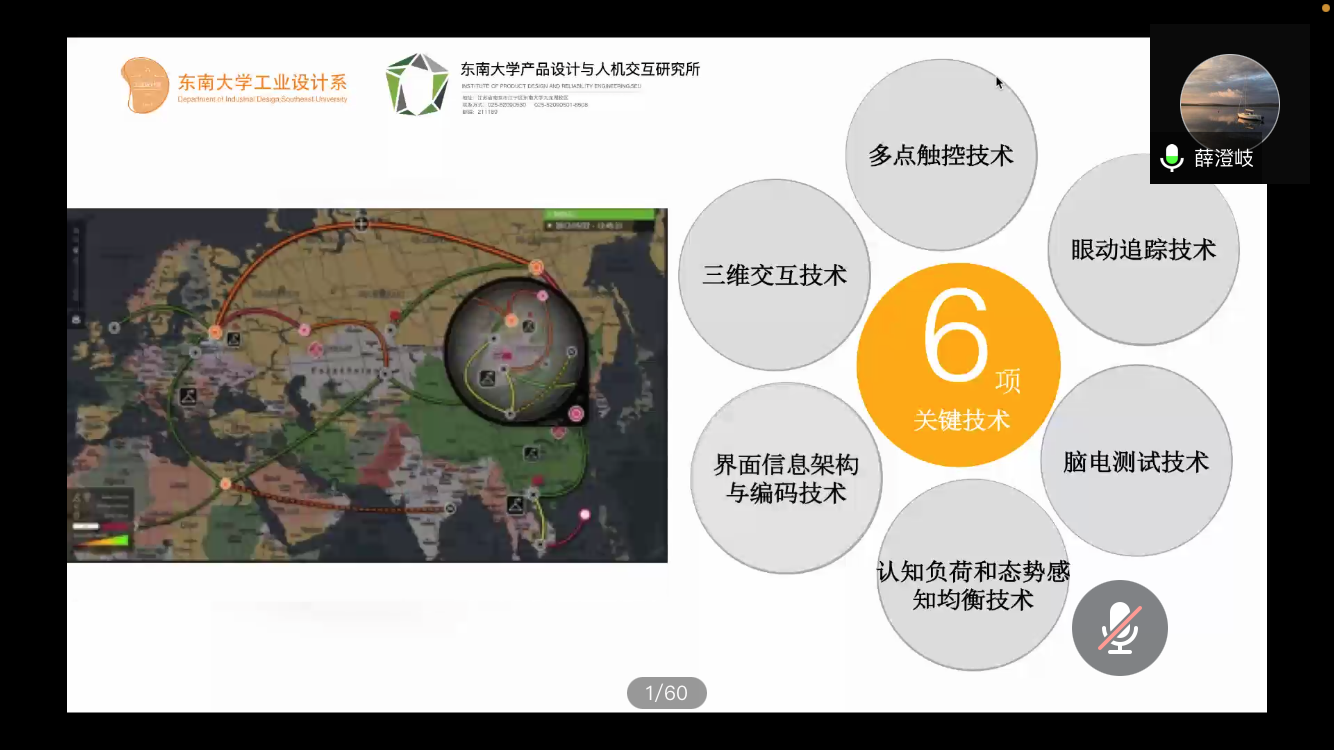
Task: Click the speaker name 薛澄岐
Action: (1224, 158)
